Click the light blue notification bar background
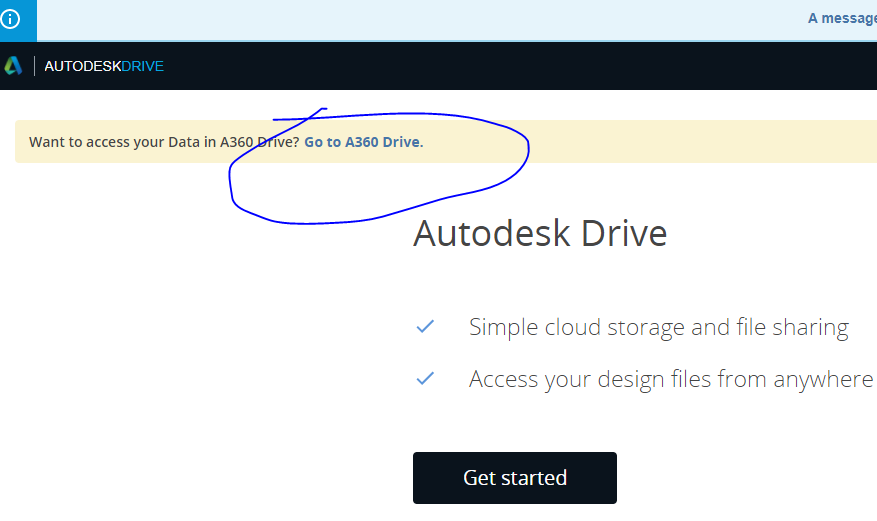The height and width of the screenshot is (521, 877). [400, 19]
